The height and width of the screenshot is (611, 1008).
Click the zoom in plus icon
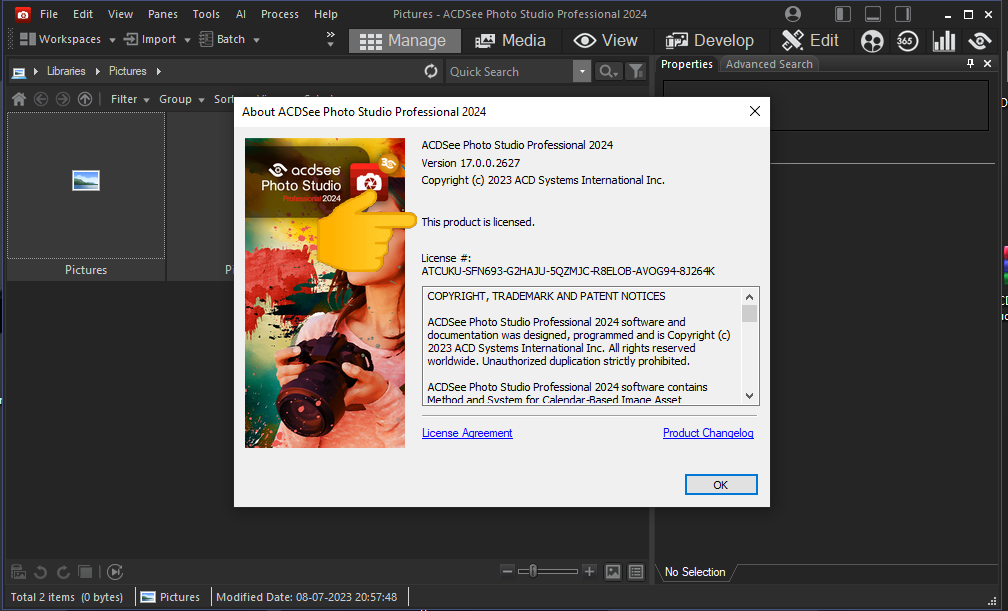pos(590,571)
